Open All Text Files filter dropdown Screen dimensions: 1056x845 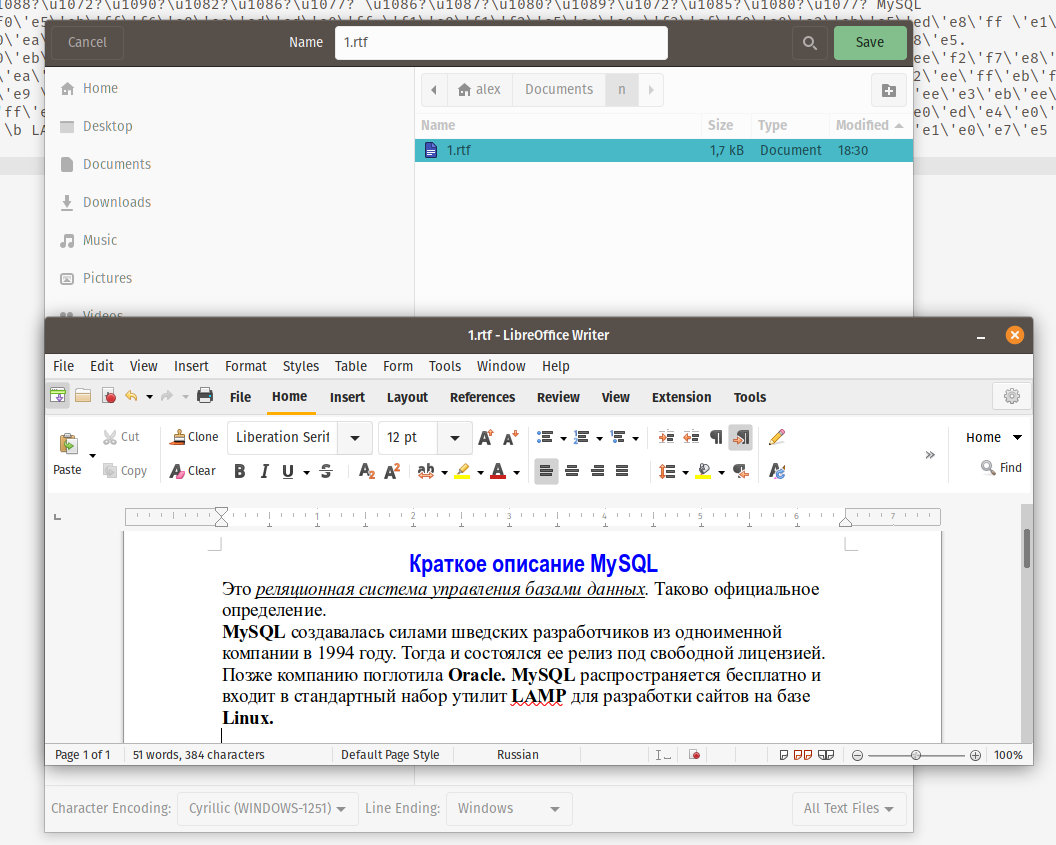(x=849, y=808)
